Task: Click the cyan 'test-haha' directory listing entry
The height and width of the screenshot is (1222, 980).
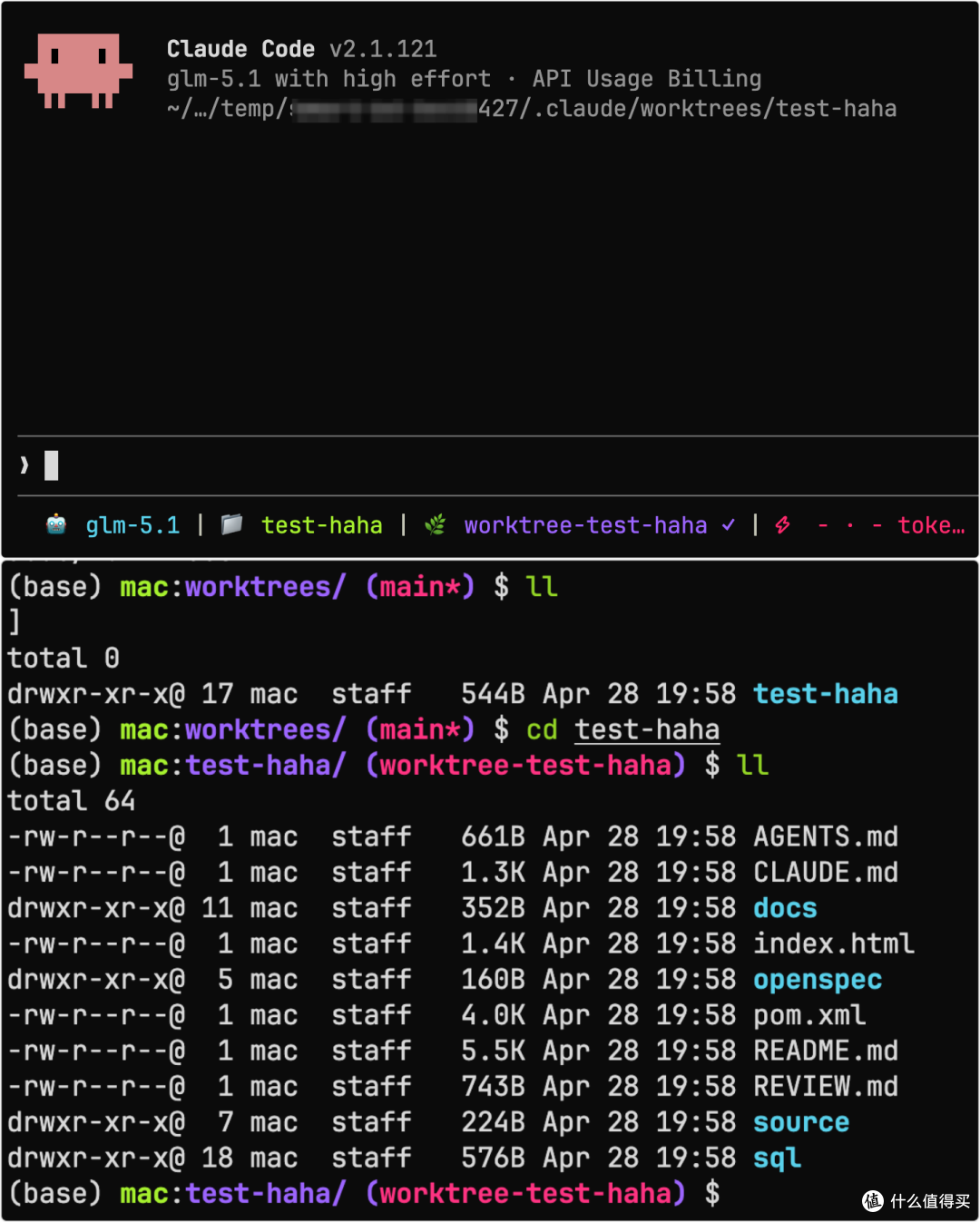Action: 826,694
